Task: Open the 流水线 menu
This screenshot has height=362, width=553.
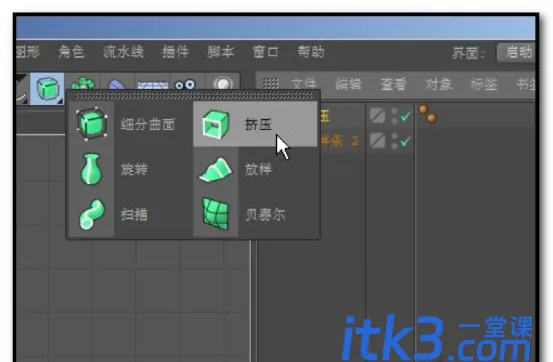Action: coord(123,52)
